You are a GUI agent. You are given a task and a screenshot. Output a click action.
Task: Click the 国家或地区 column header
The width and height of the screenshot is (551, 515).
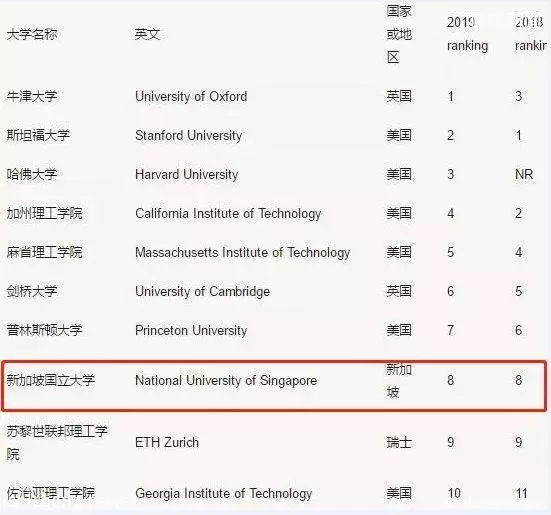[399, 34]
